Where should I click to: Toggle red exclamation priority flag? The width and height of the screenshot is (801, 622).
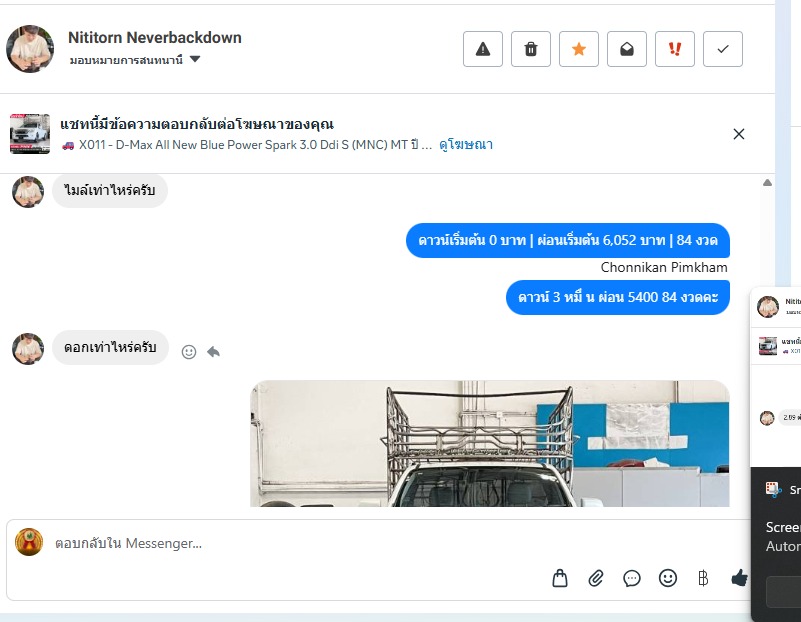[675, 49]
